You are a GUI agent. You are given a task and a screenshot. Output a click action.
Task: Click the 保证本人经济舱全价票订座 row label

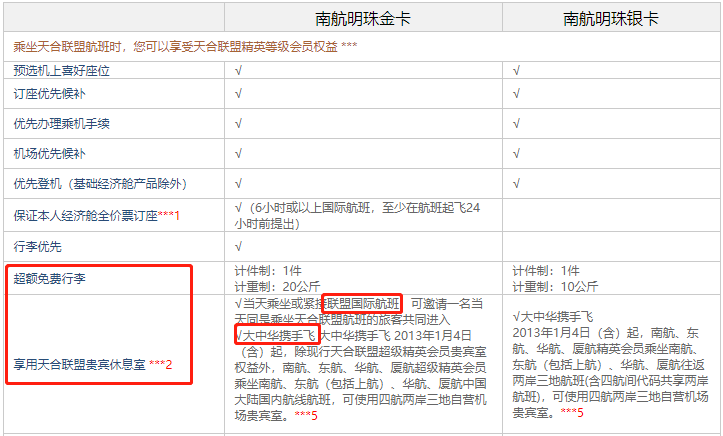click(85, 215)
